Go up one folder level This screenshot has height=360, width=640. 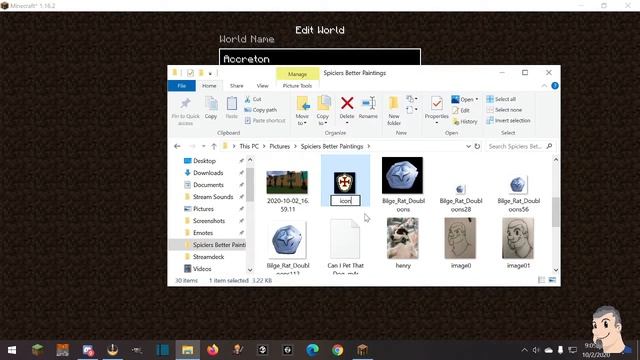pyautogui.click(x=214, y=146)
